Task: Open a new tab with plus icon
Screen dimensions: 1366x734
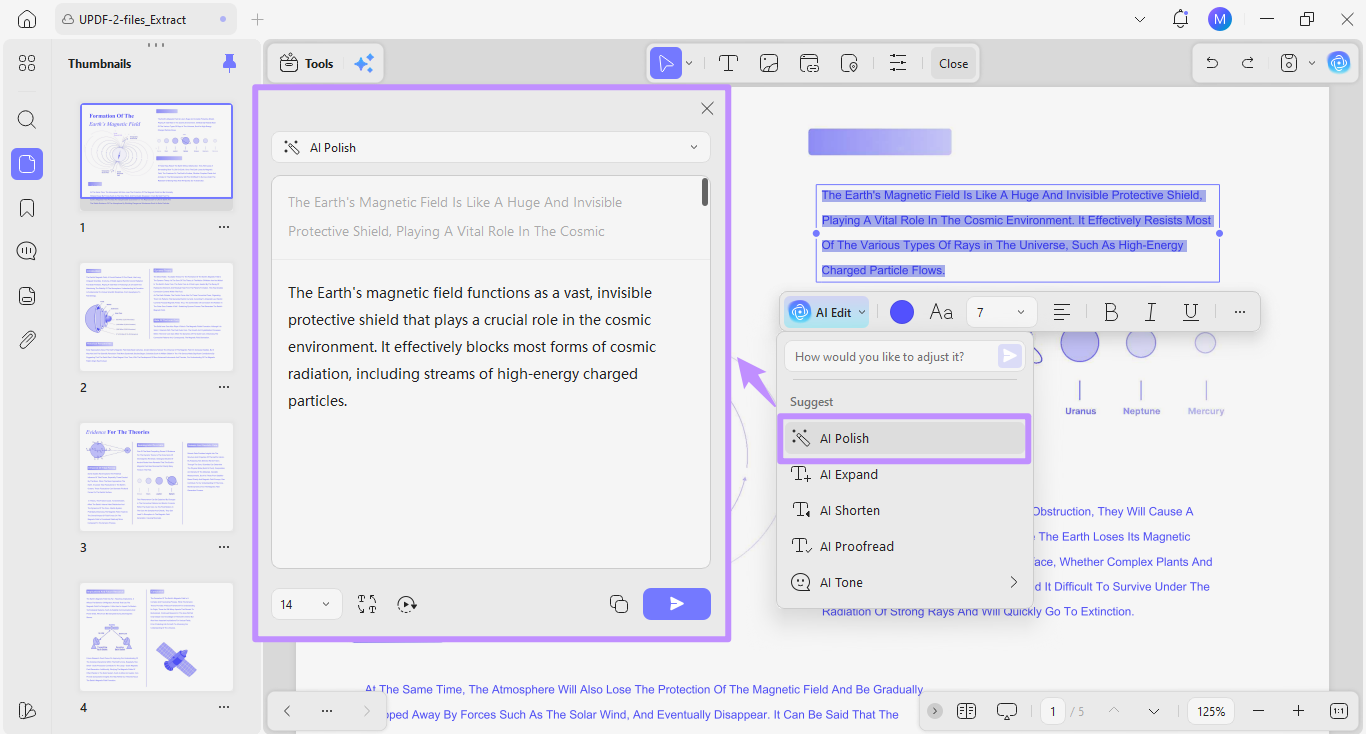Action: 258,19
